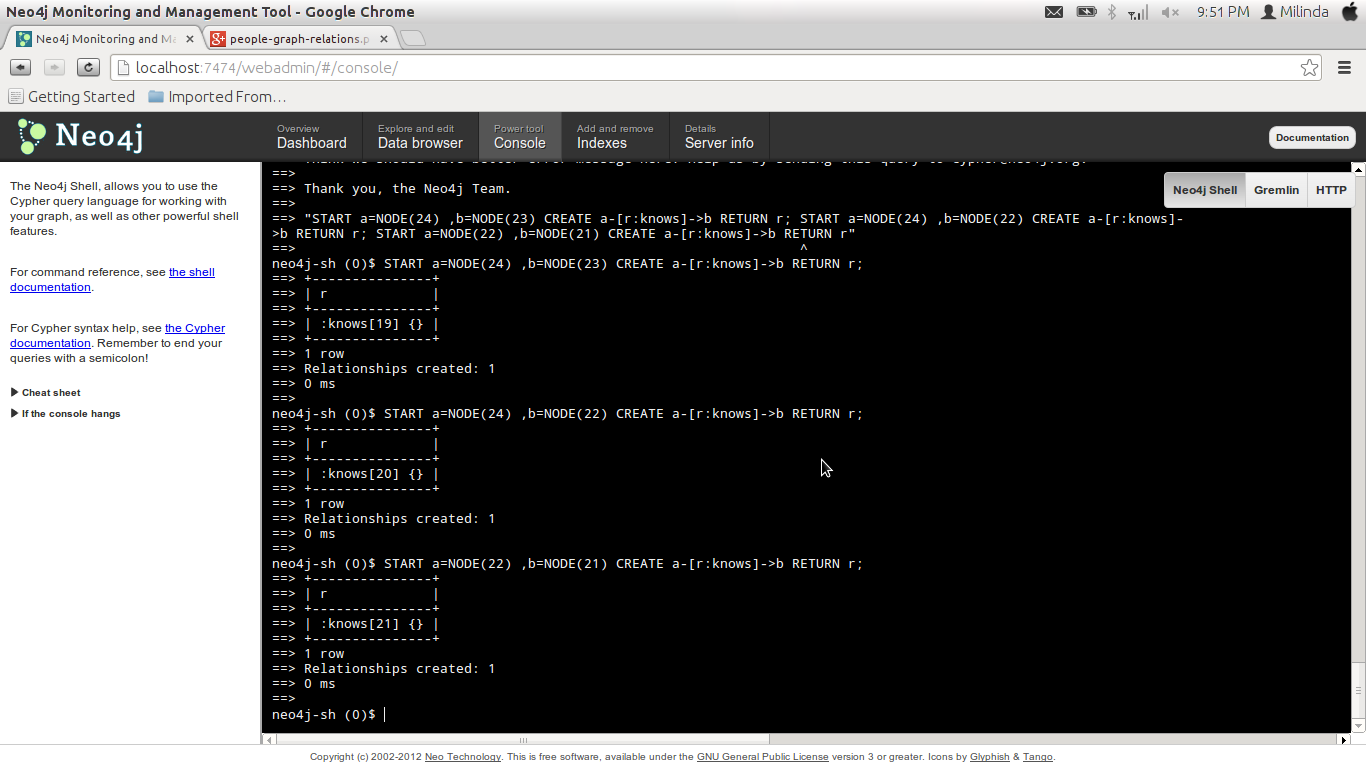Expand the Cheat sheet section
Screen dimensions: 1366x768
[x=46, y=393]
